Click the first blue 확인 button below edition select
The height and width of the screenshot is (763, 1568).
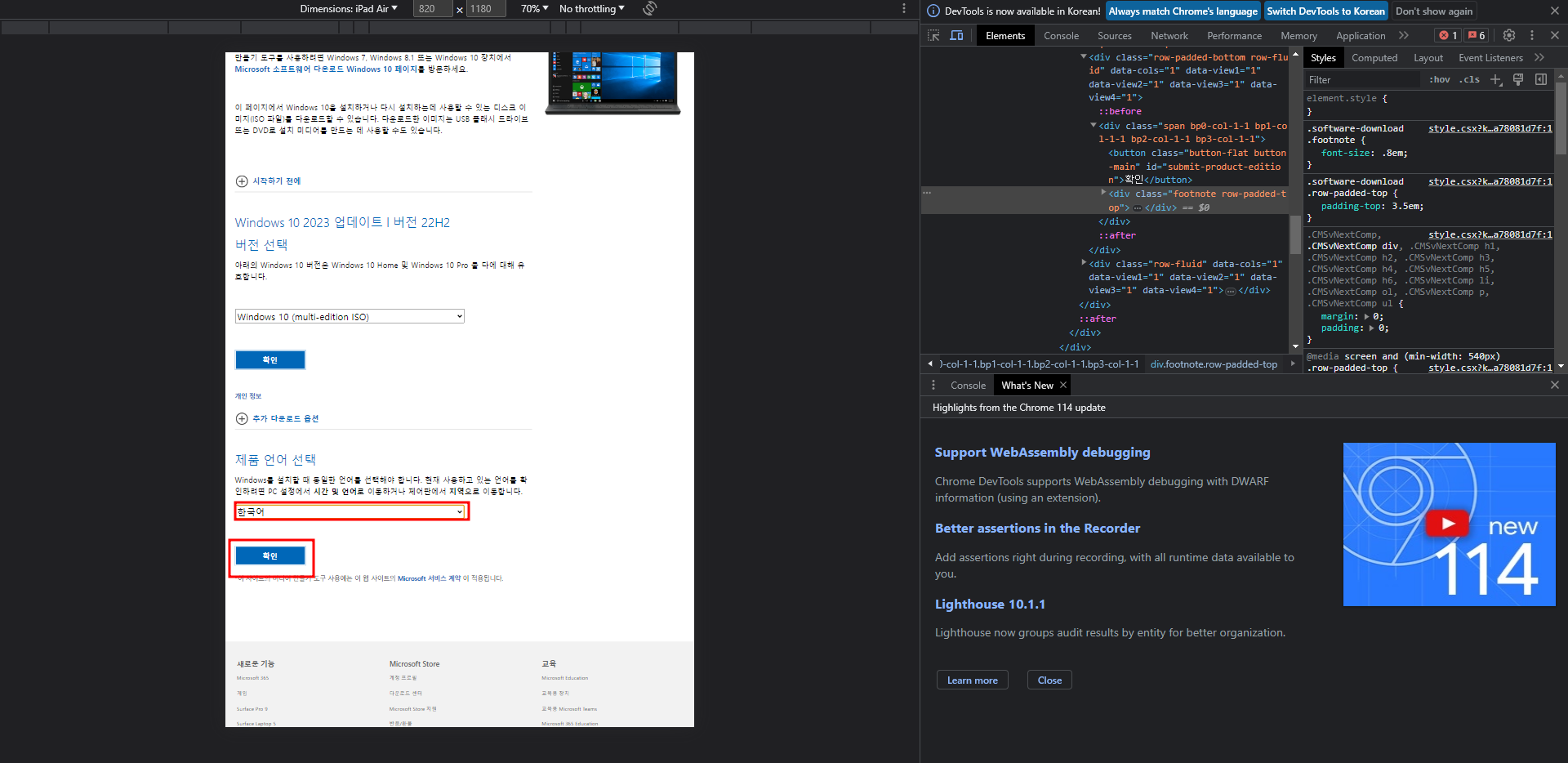[270, 359]
